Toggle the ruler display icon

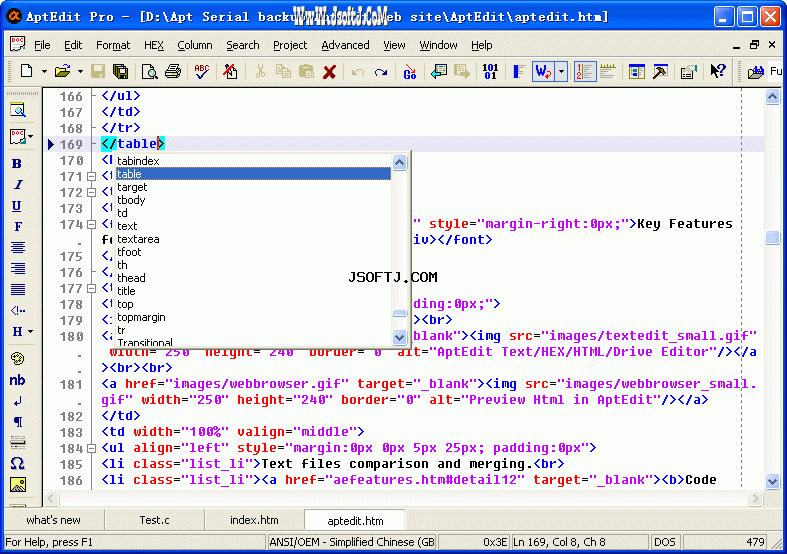pos(608,71)
